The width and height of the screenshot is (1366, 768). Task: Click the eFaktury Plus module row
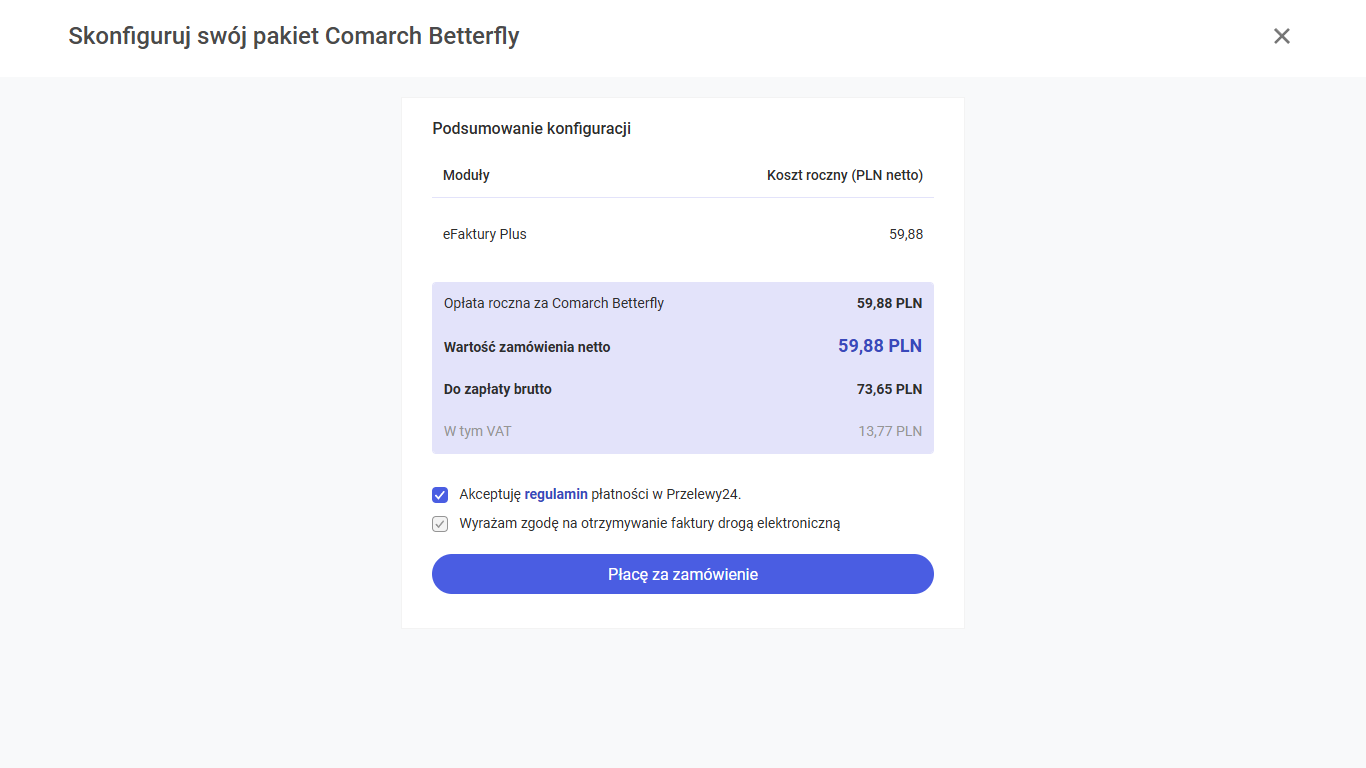point(485,234)
